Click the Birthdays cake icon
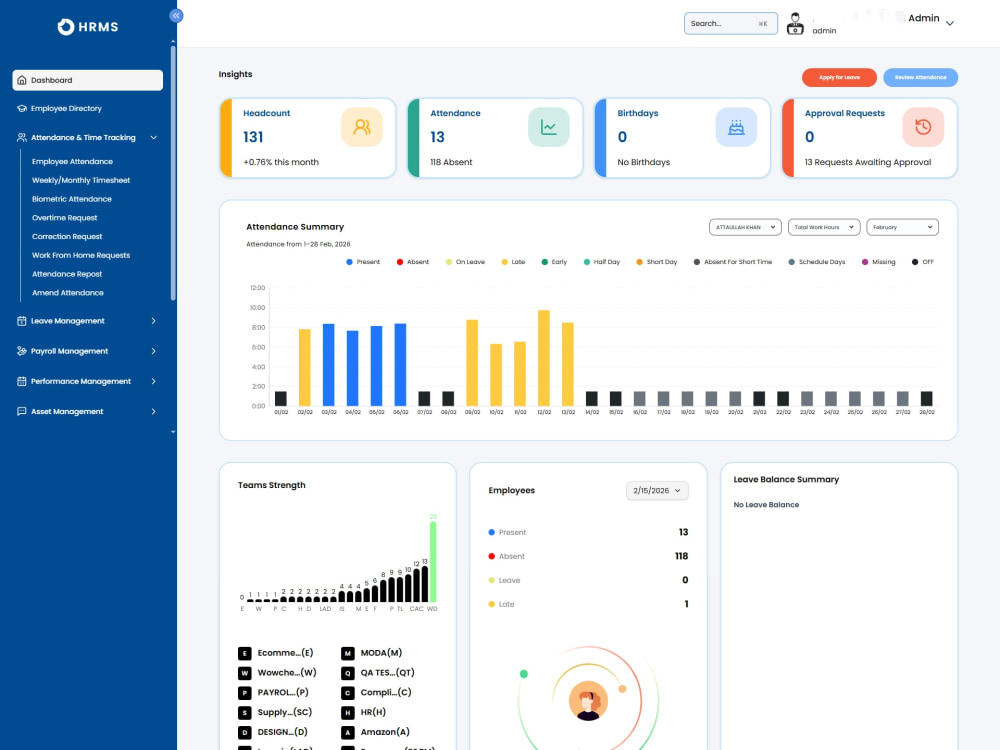This screenshot has width=1000, height=750. (x=736, y=127)
